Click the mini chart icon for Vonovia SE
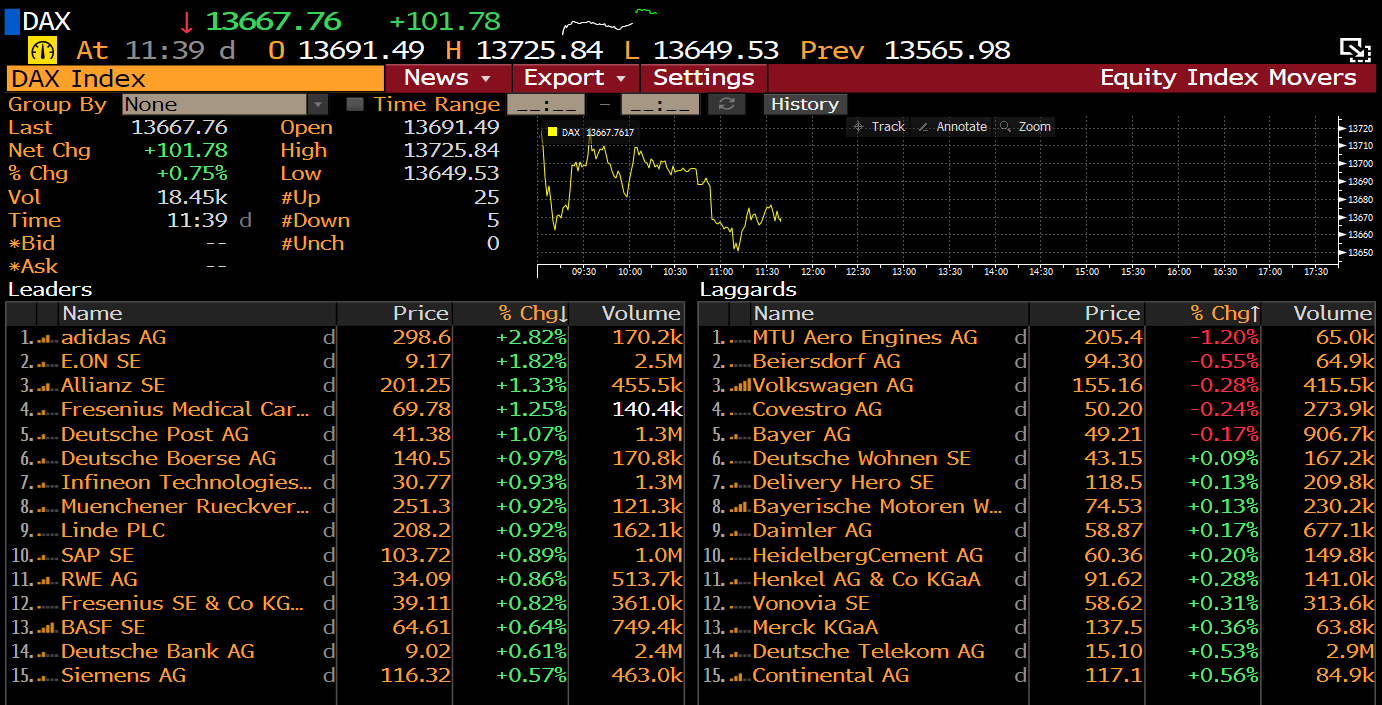1382x705 pixels. [x=740, y=605]
